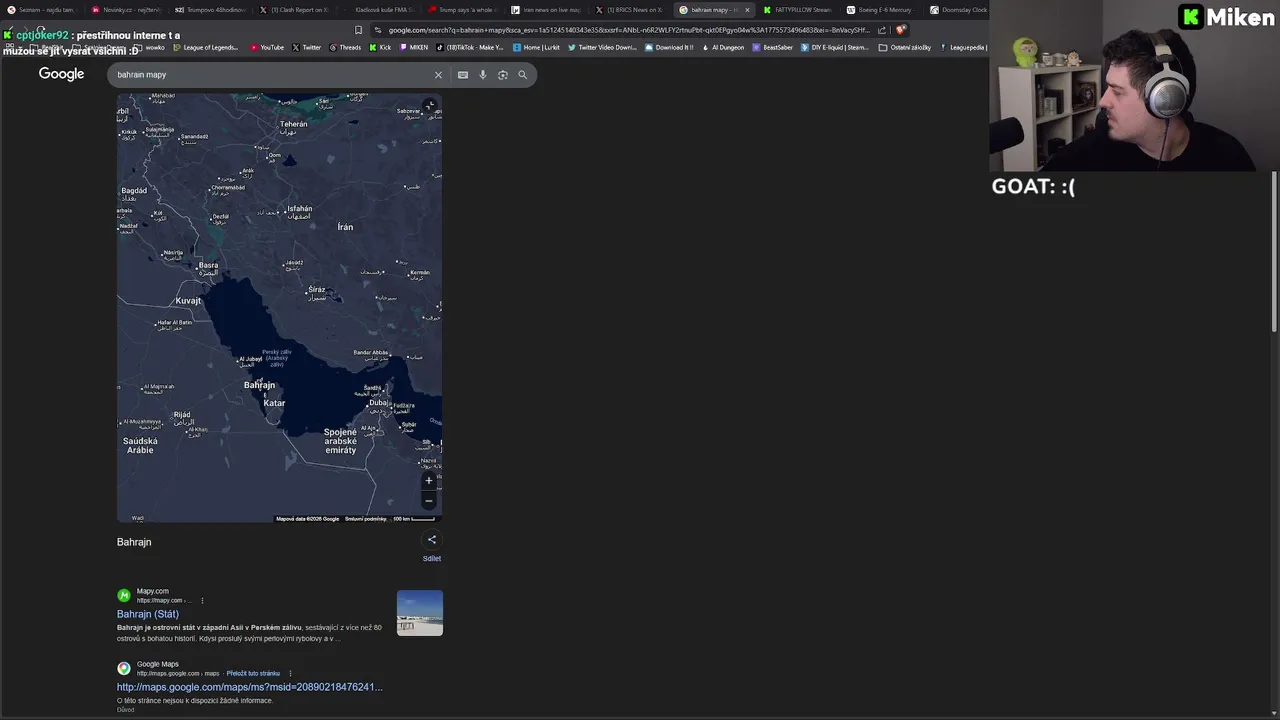
Task: Submit search with the magnifier icon
Action: click(x=522, y=75)
